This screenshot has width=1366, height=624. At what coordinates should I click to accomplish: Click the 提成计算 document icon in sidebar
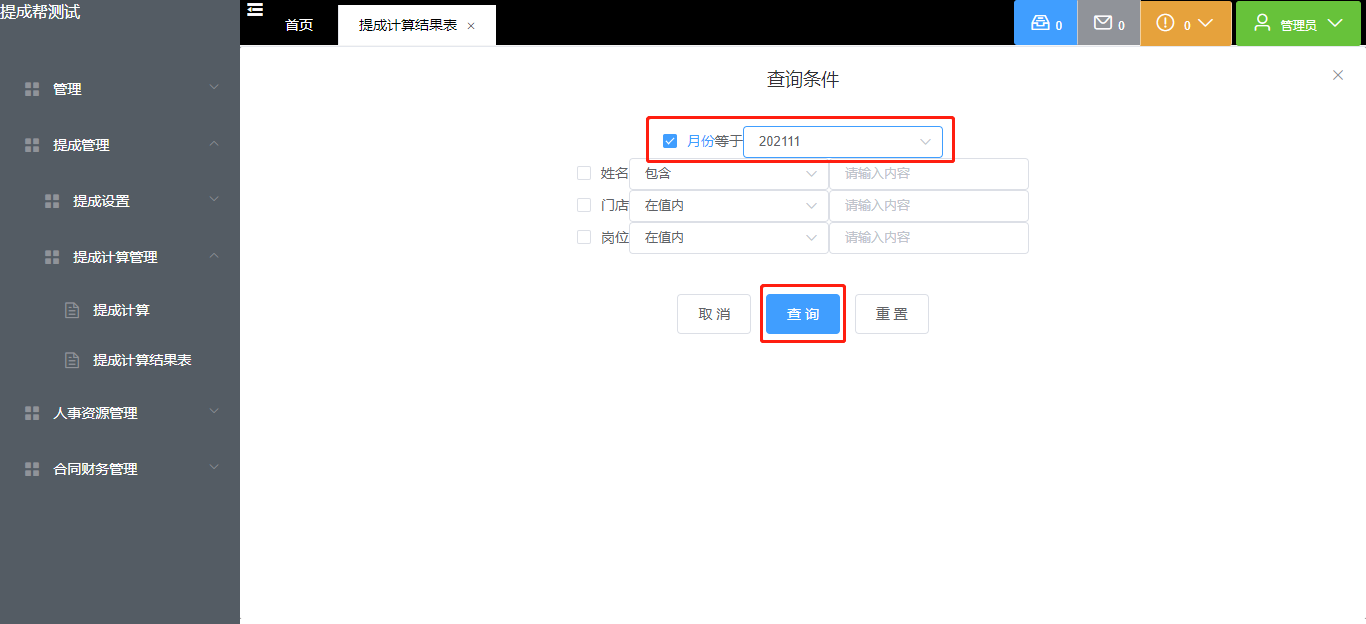(x=71, y=309)
